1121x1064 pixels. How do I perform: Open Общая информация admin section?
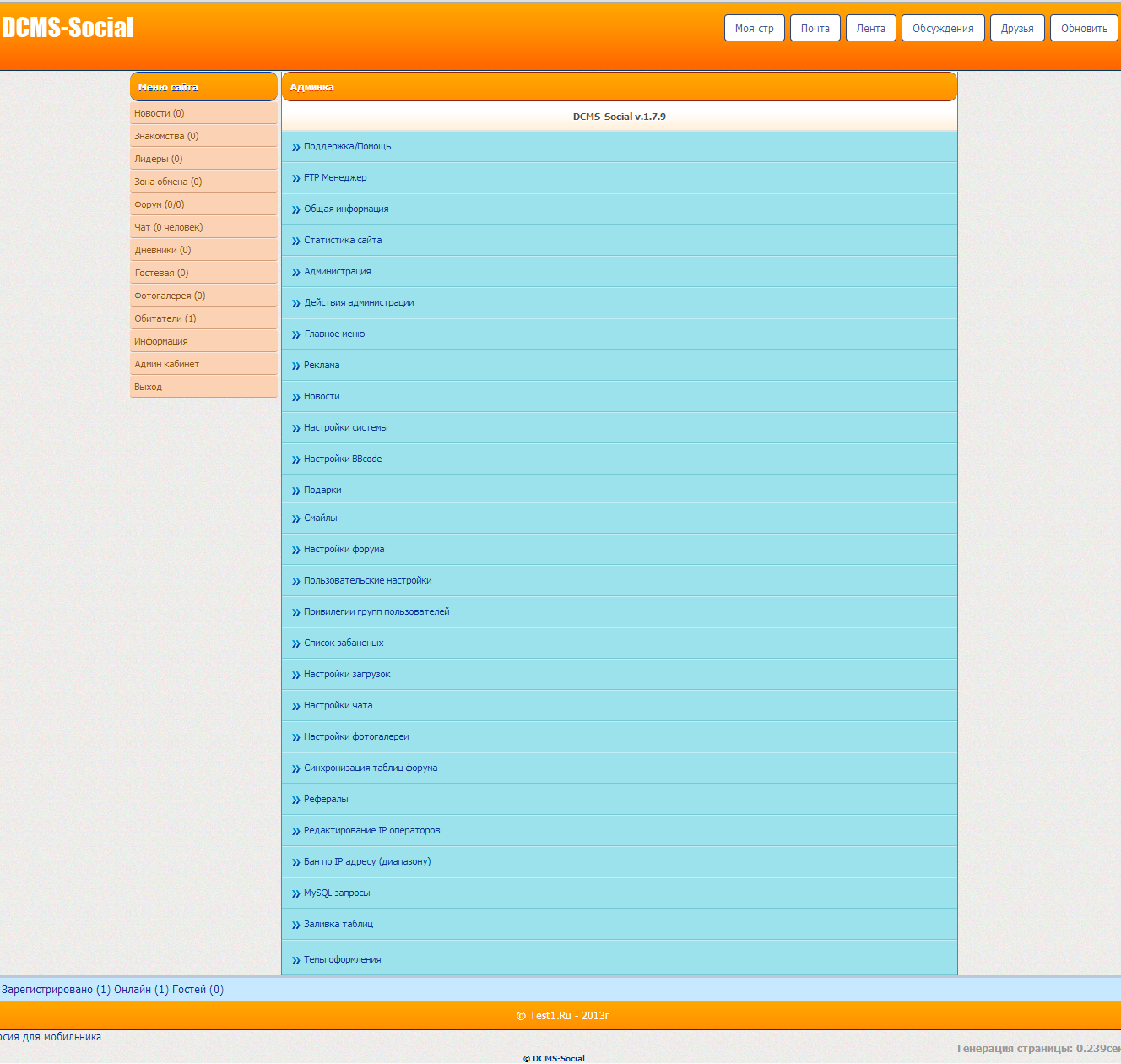point(346,209)
